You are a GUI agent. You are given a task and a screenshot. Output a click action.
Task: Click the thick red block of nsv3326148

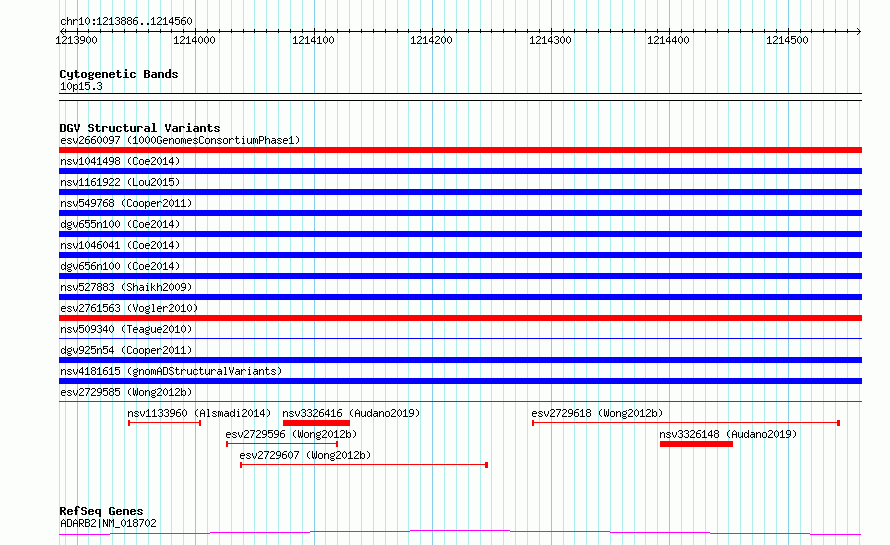click(696, 444)
